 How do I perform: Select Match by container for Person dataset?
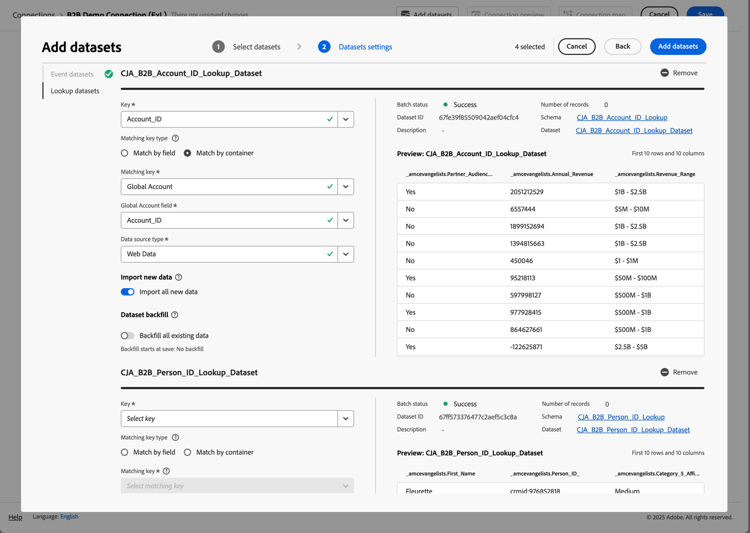[x=188, y=452]
